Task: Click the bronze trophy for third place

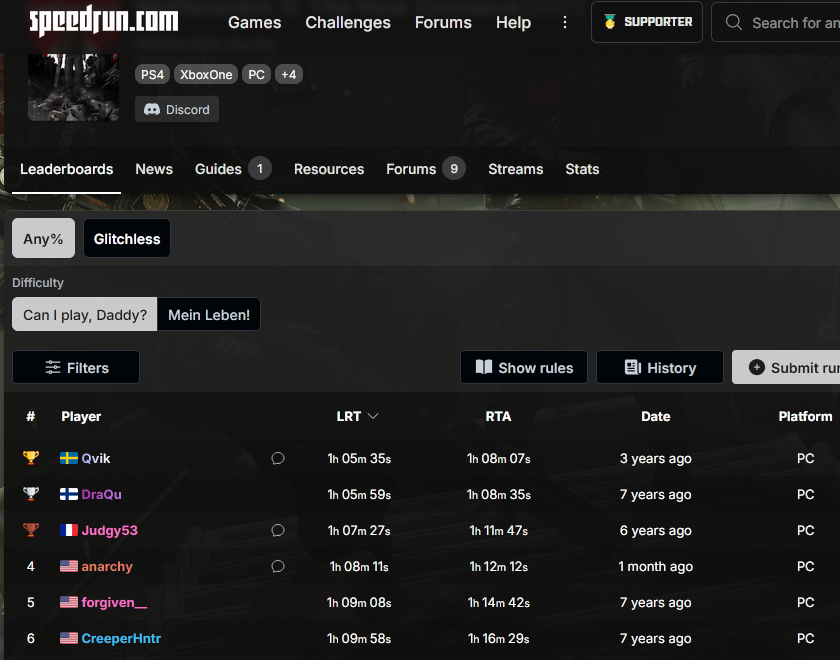Action: [31, 530]
